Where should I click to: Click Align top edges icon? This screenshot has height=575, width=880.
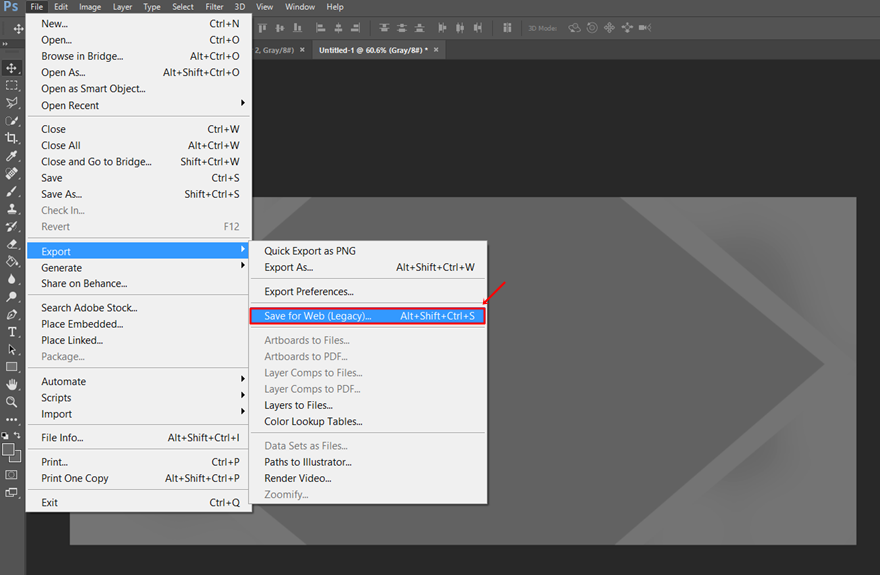(x=262, y=27)
